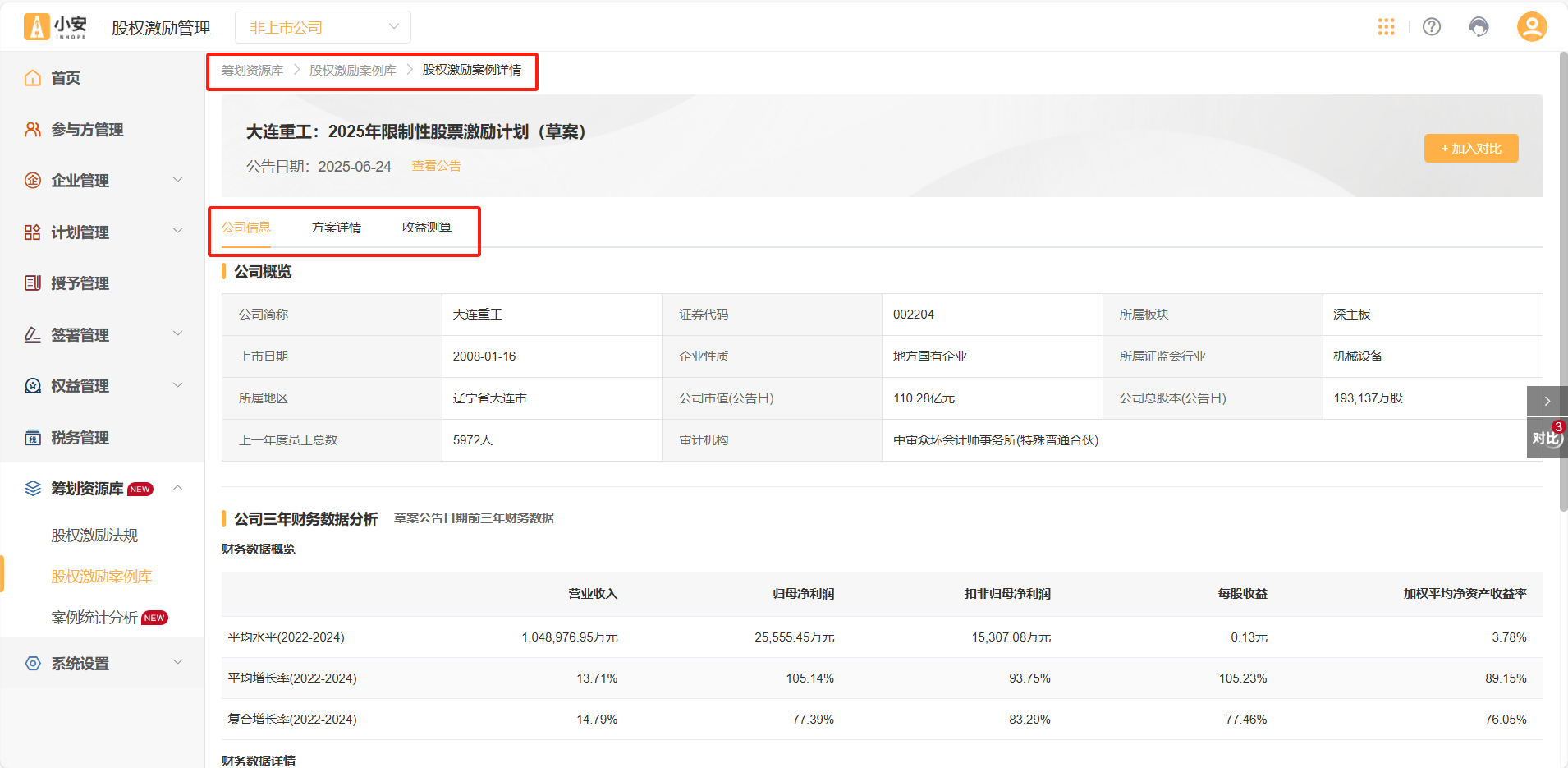The width and height of the screenshot is (1568, 768).
Task: Click the 企业管理 sidebar icon
Action: [x=33, y=181]
